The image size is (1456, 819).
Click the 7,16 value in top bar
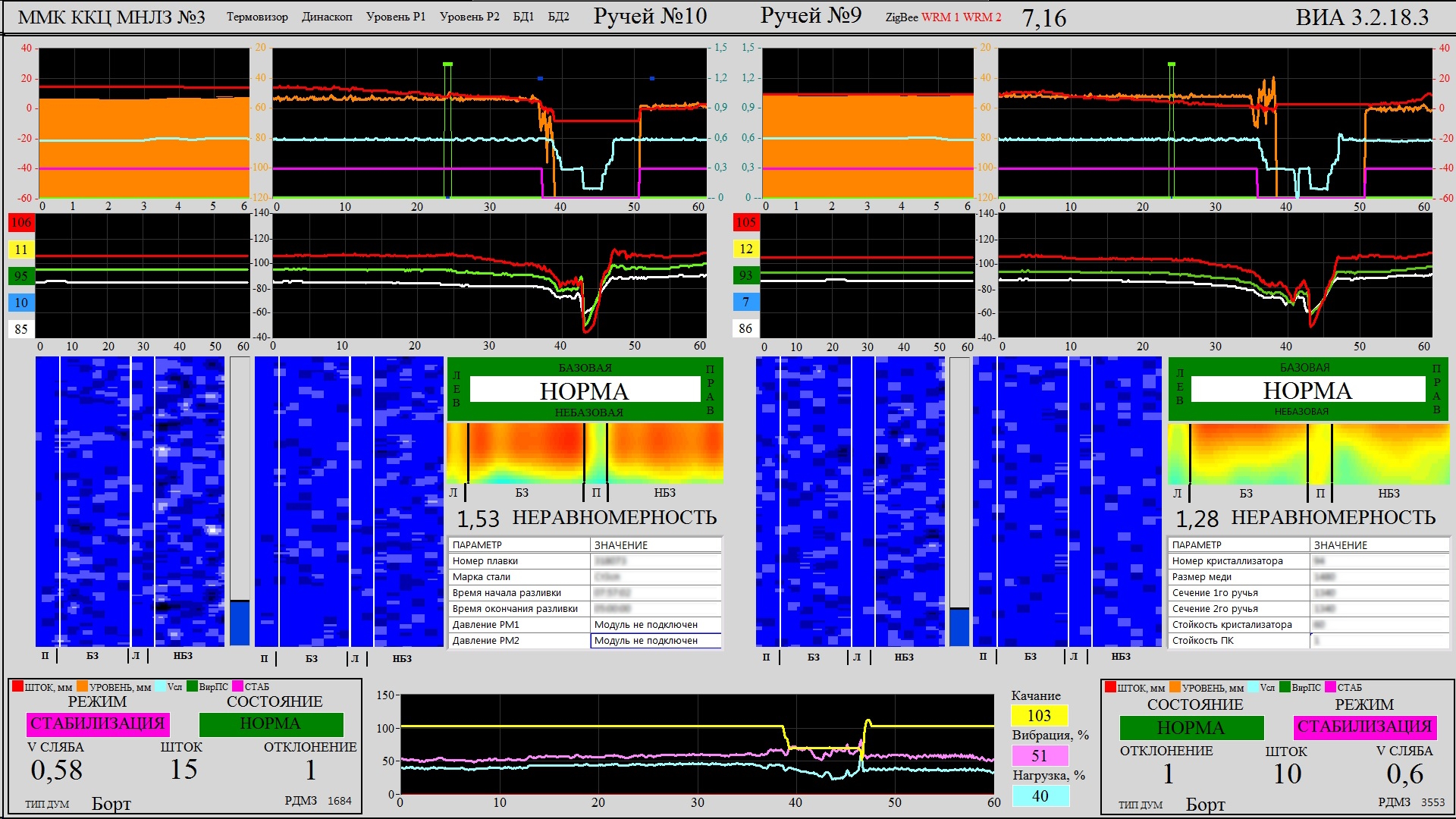click(1044, 18)
